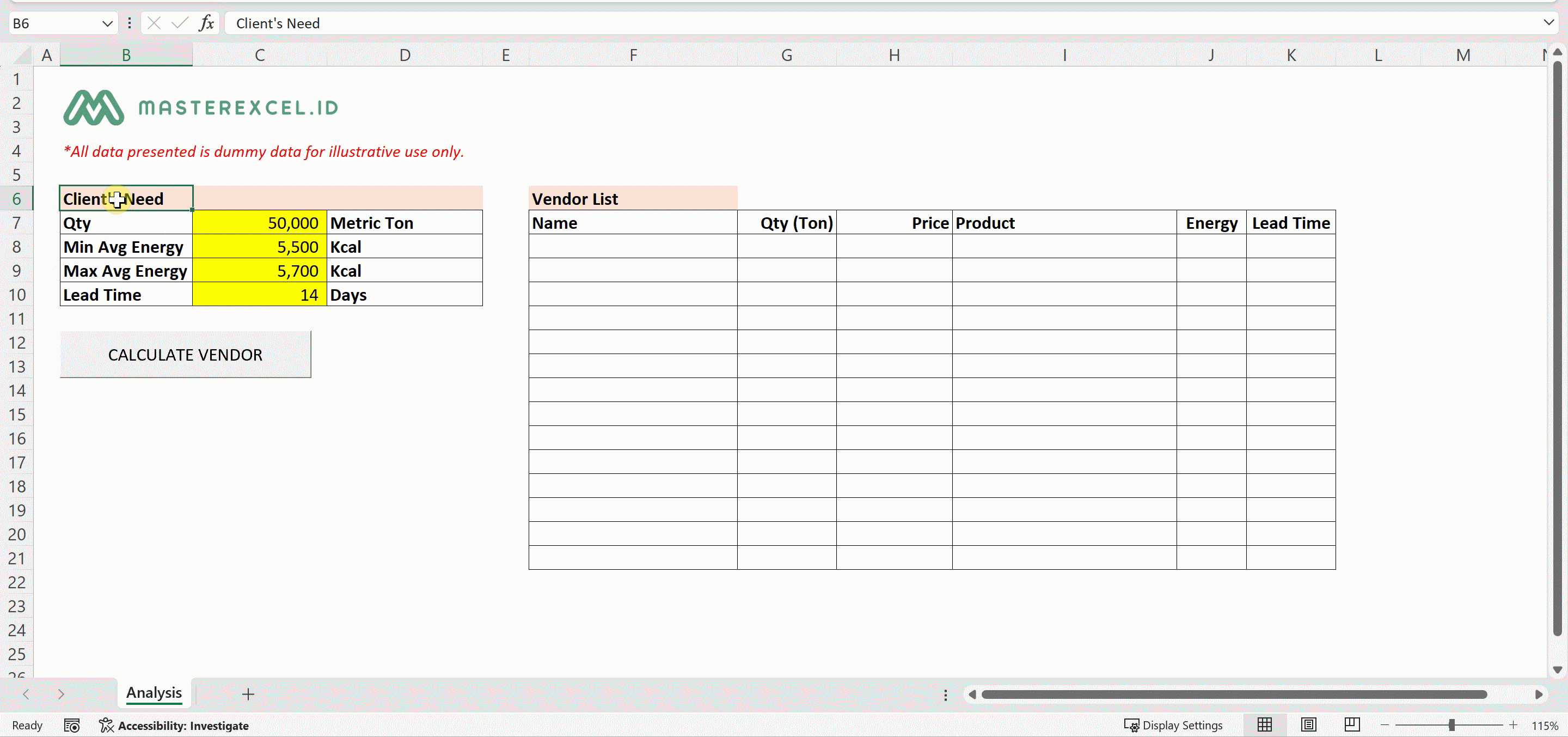Switch to Page Layout view icon
Image resolution: width=1568 pixels, height=737 pixels.
[x=1308, y=725]
